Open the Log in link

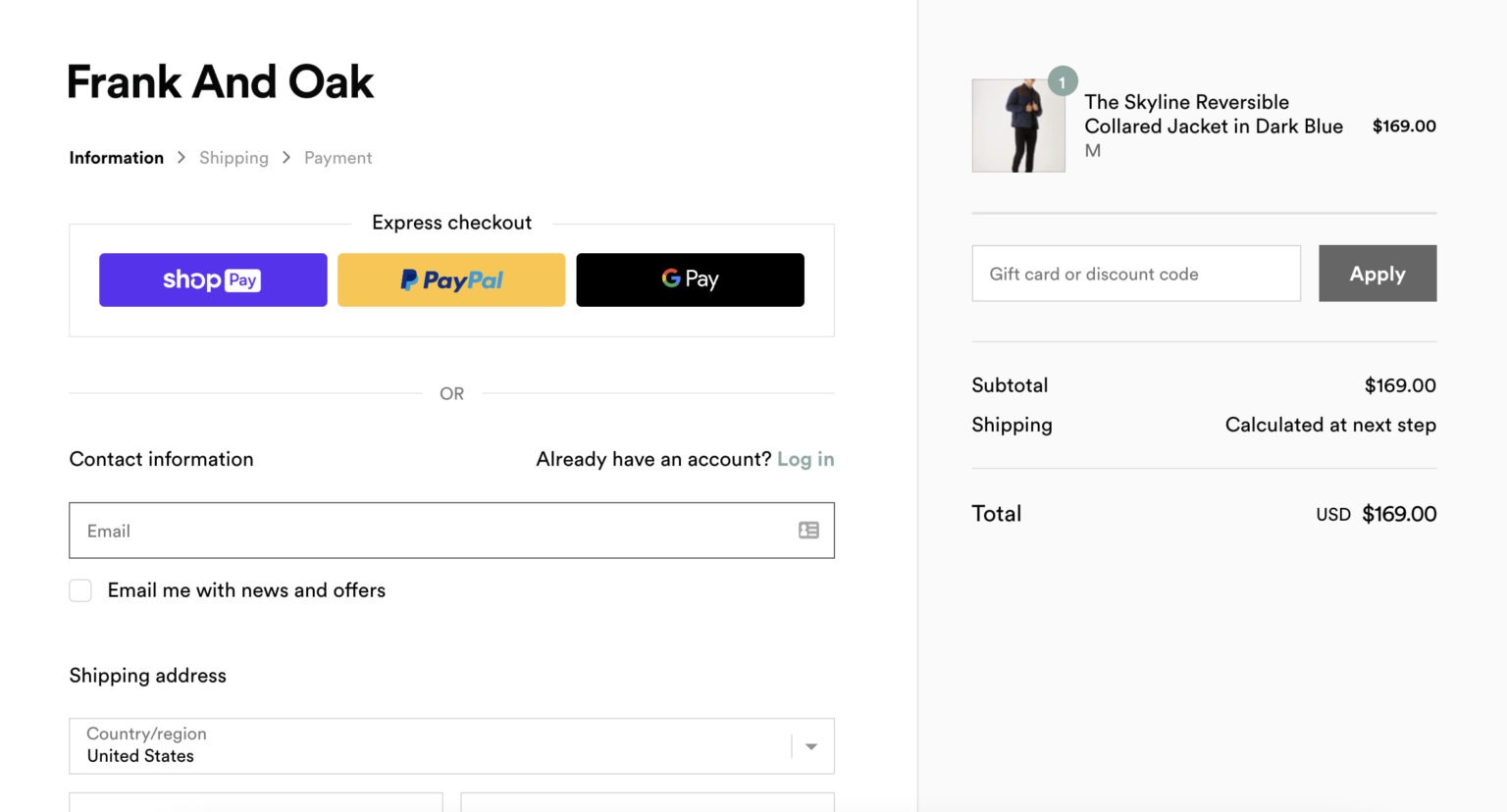805,458
